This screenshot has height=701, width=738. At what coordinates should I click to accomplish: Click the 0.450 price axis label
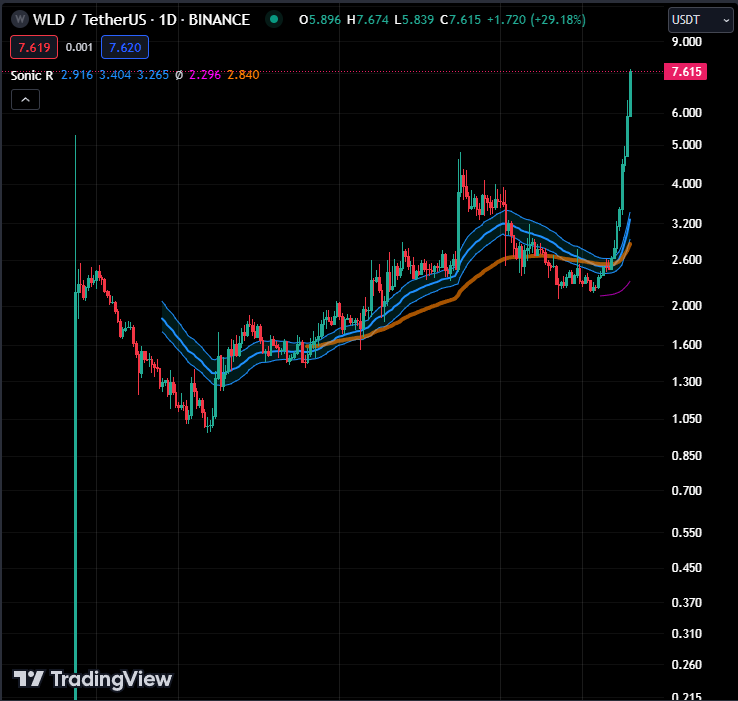coord(687,568)
